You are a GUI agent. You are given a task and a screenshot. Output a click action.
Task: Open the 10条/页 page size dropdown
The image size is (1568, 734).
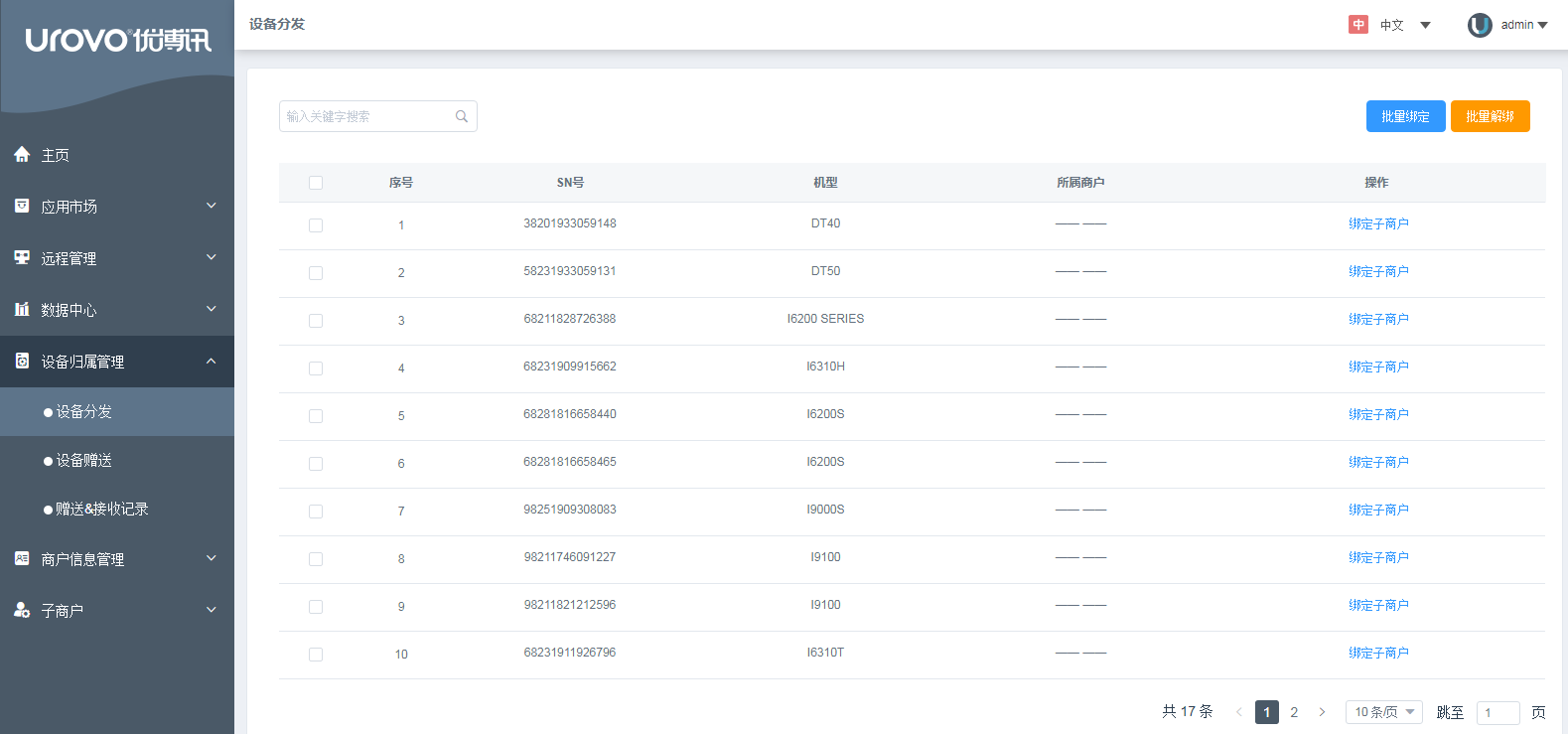coord(1384,712)
